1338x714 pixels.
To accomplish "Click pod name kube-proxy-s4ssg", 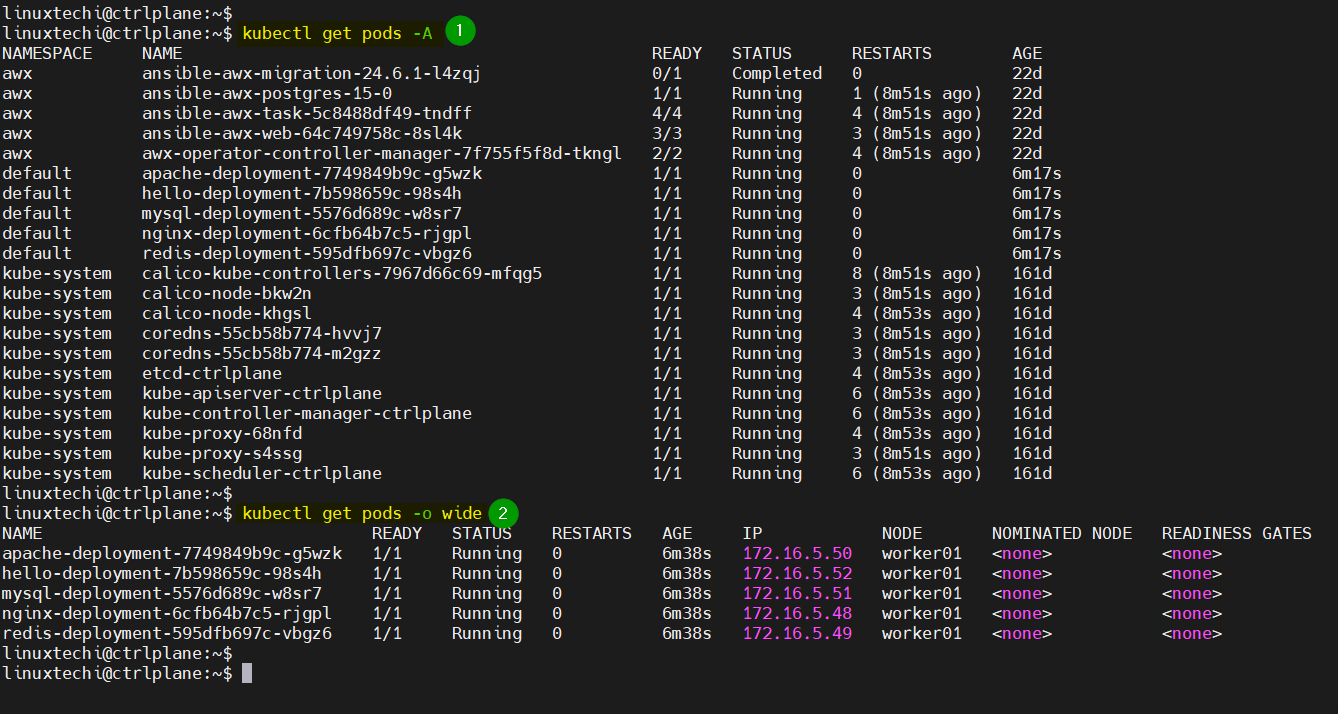I will point(222,454).
